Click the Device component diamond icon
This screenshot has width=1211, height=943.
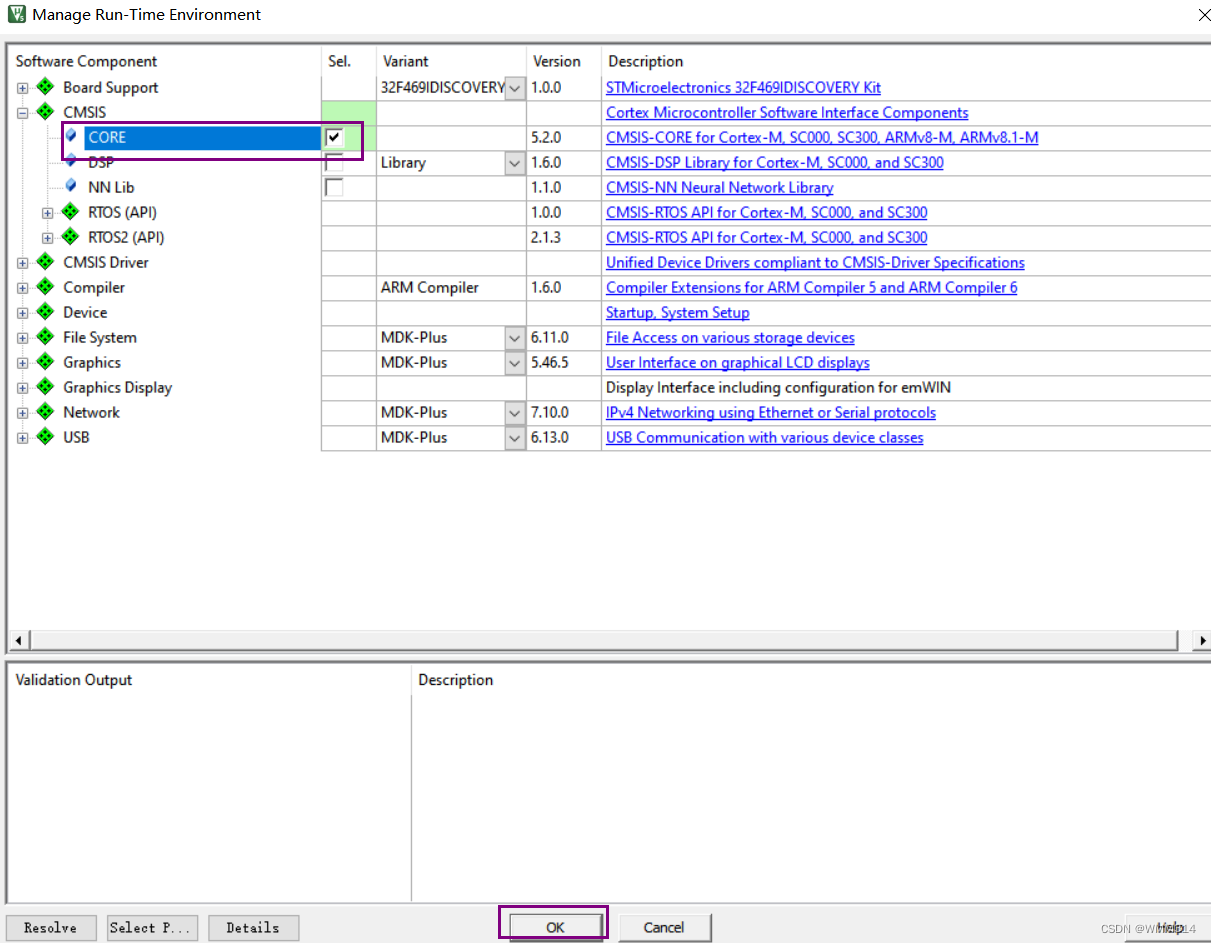[45, 312]
